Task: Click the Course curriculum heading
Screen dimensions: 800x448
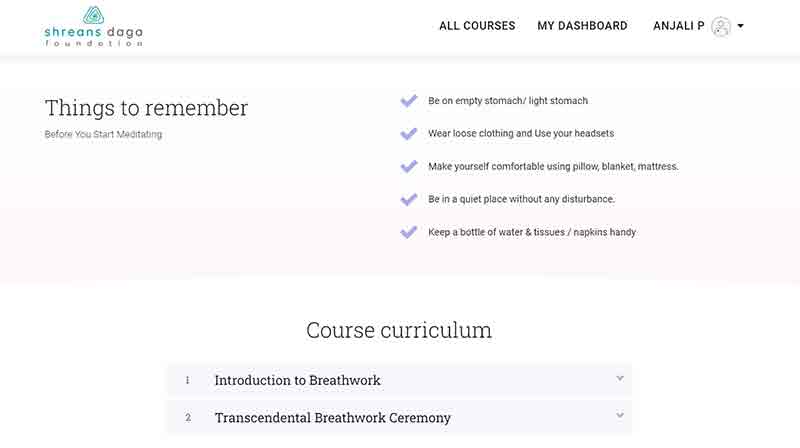Action: pyautogui.click(x=399, y=330)
